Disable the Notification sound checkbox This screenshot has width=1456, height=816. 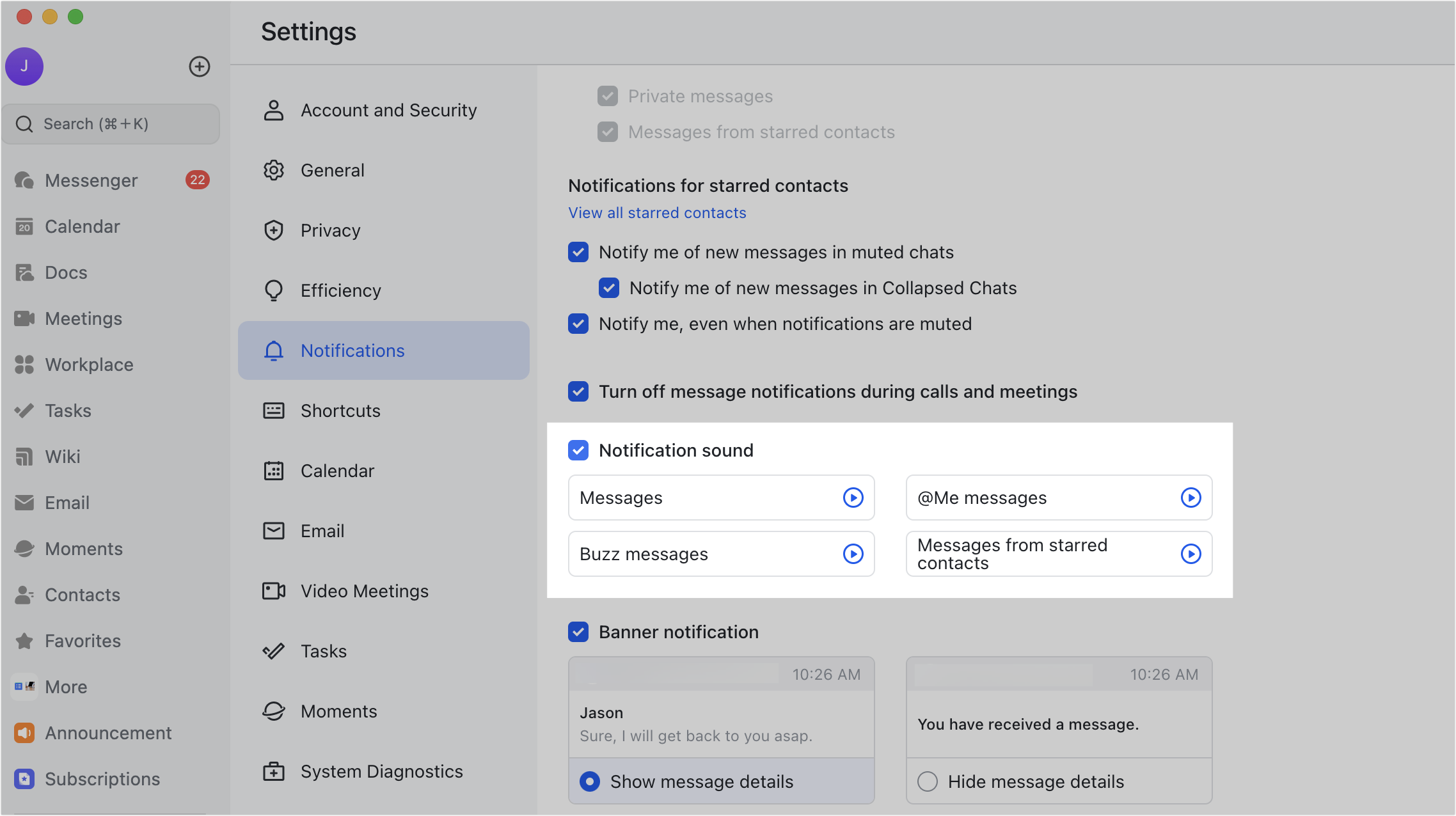[578, 450]
